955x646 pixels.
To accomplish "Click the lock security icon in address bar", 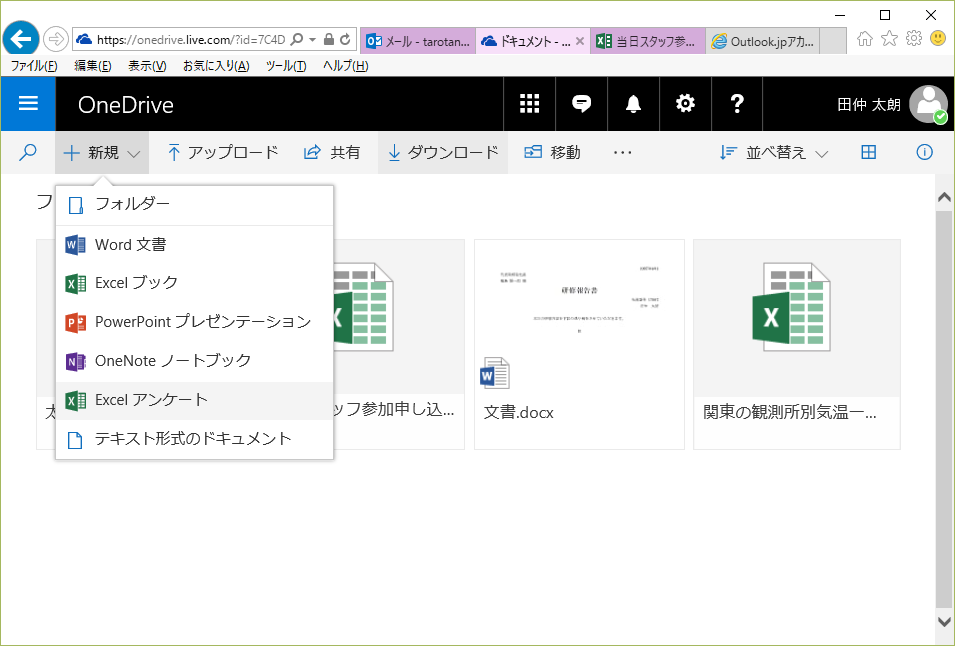I will pos(329,40).
